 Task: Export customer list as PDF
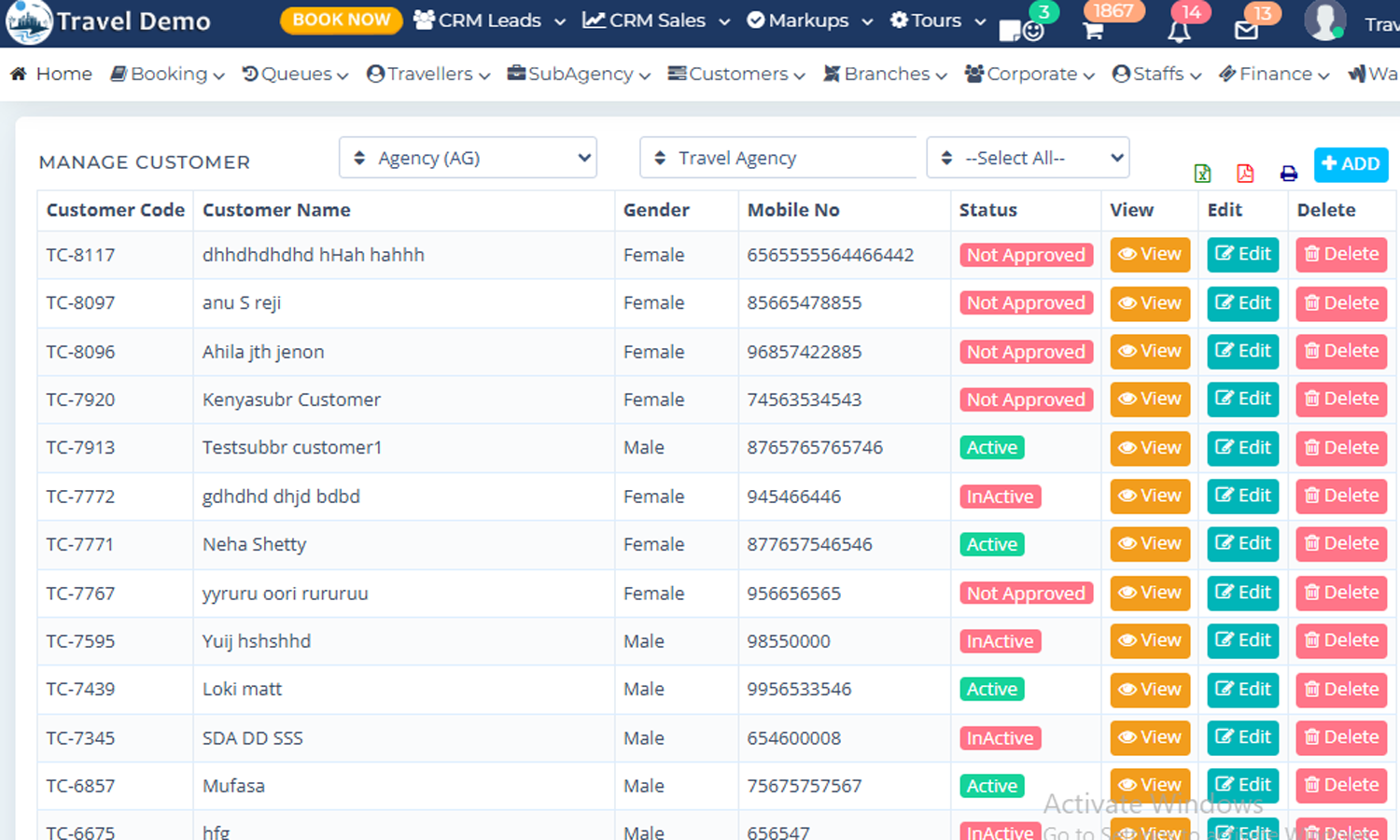1245,173
